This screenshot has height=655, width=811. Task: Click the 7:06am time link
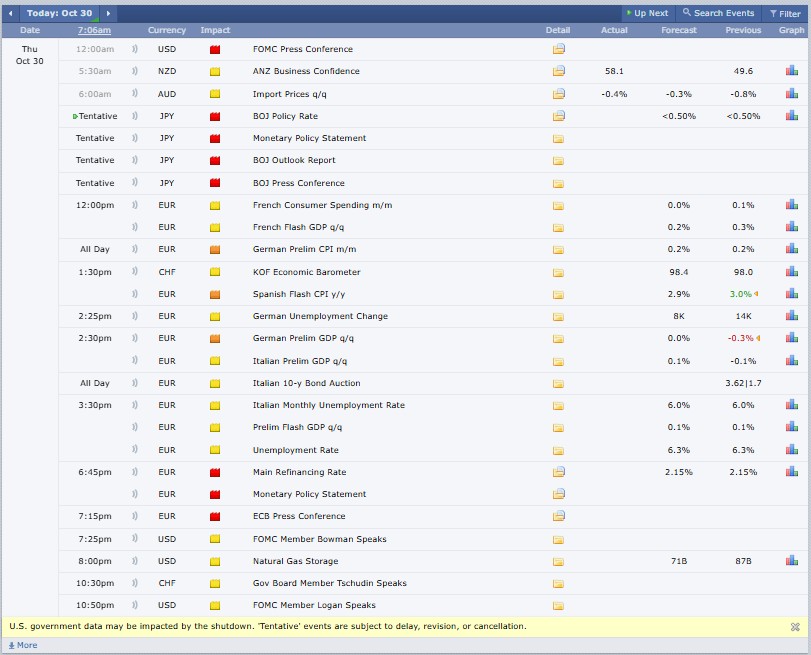tap(94, 31)
